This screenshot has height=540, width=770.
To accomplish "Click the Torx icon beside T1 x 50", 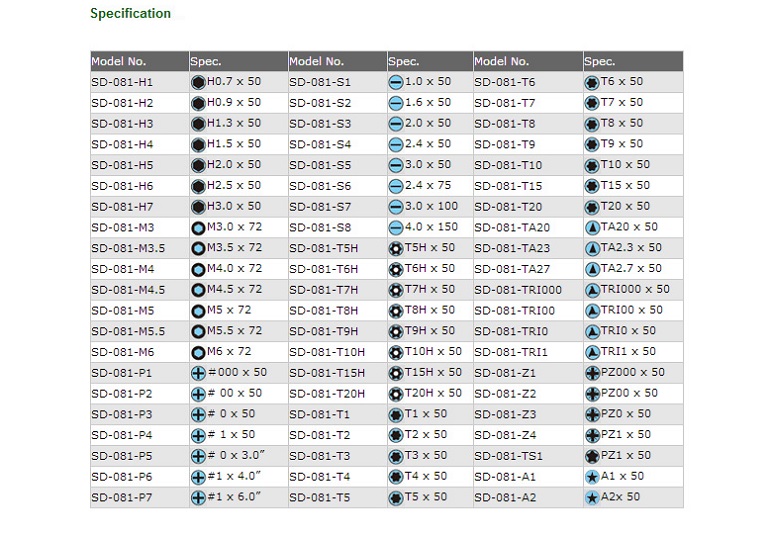I will 396,415.
